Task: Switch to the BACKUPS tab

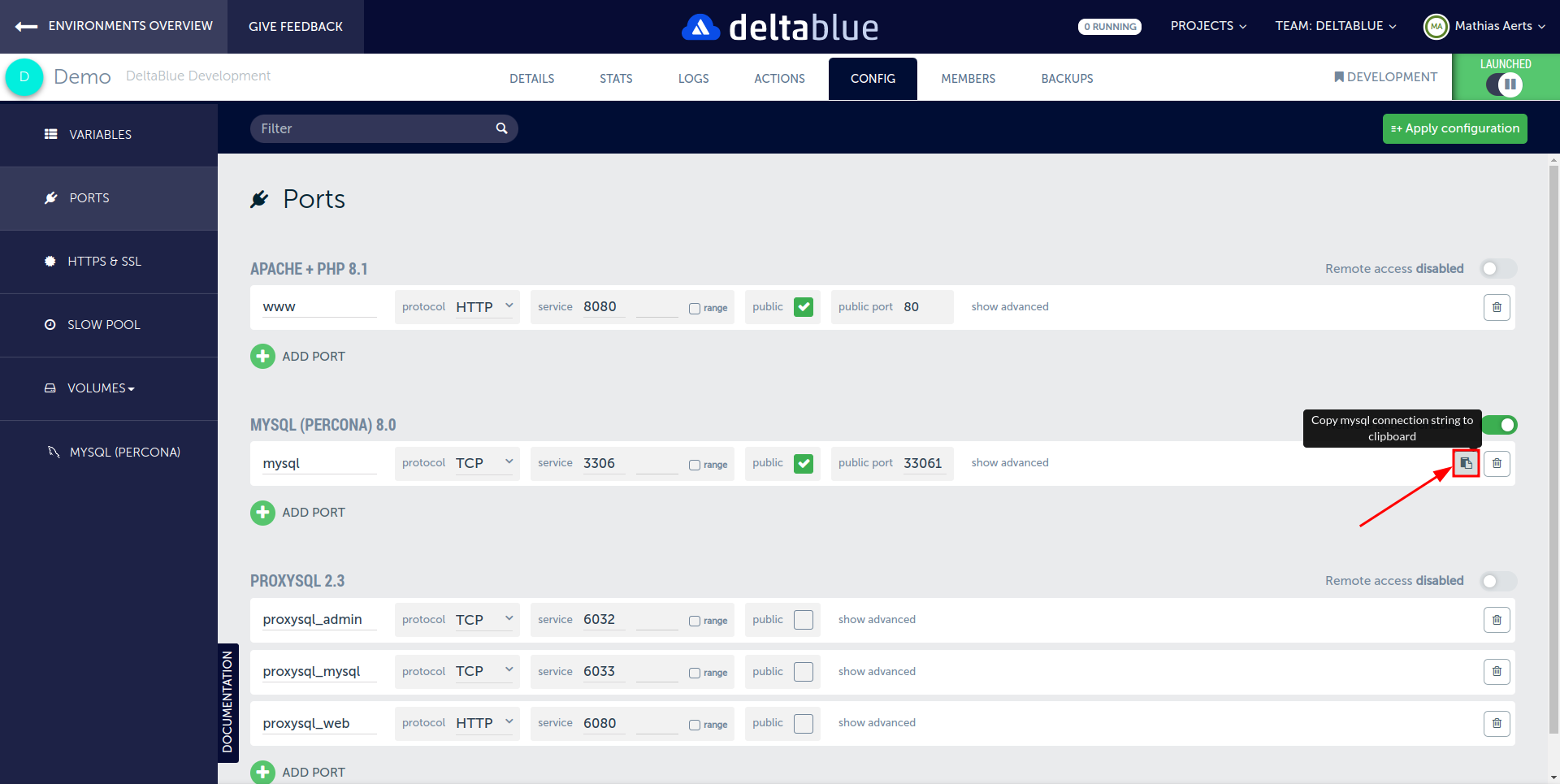Action: click(1067, 78)
